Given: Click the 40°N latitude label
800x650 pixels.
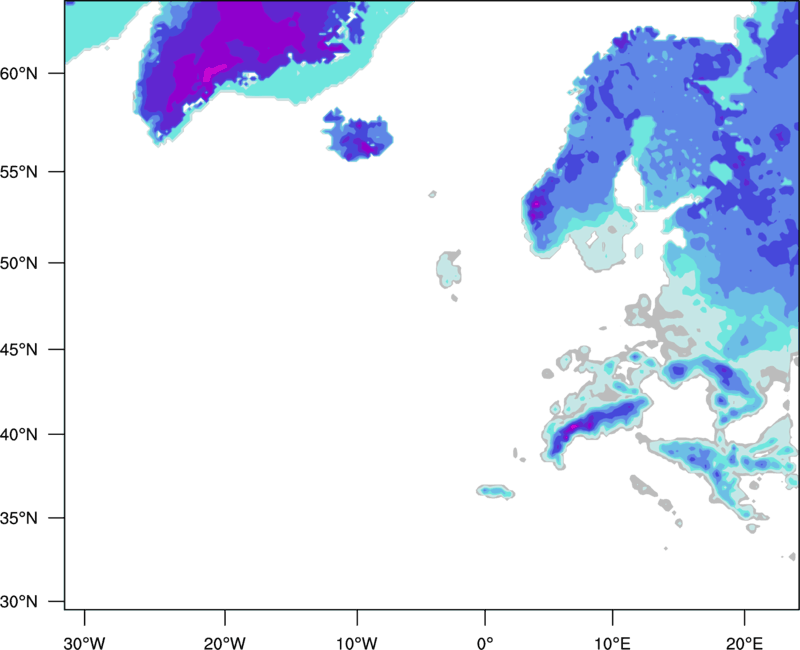Looking at the screenshot, I should (19, 435).
